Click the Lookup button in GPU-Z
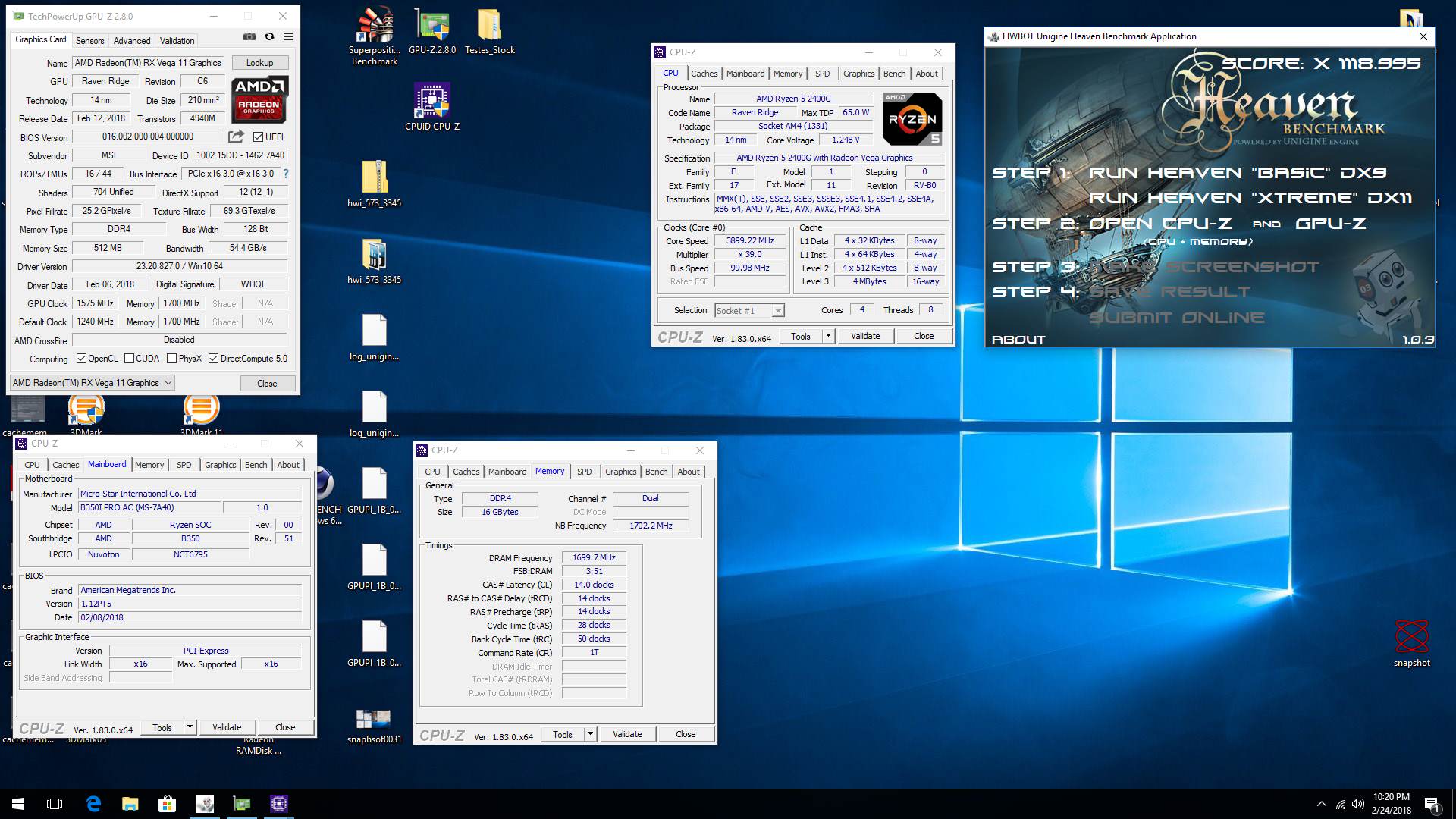The height and width of the screenshot is (819, 1456). click(x=259, y=63)
